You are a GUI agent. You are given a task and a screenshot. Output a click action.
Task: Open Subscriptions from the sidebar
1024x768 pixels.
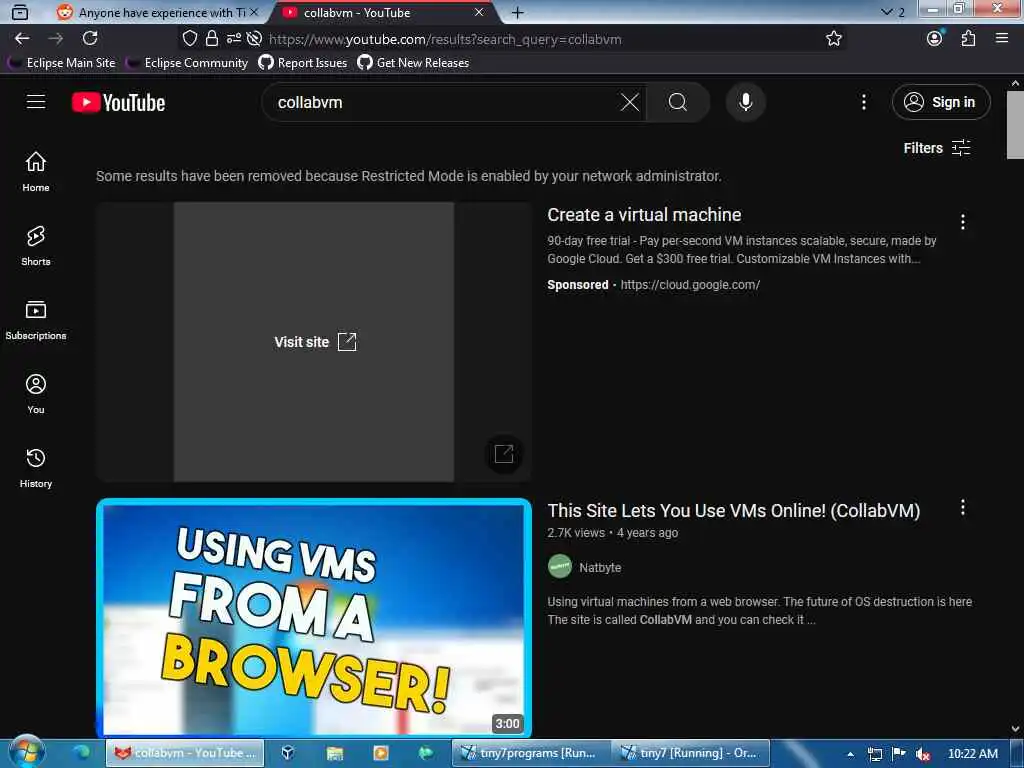pos(36,319)
